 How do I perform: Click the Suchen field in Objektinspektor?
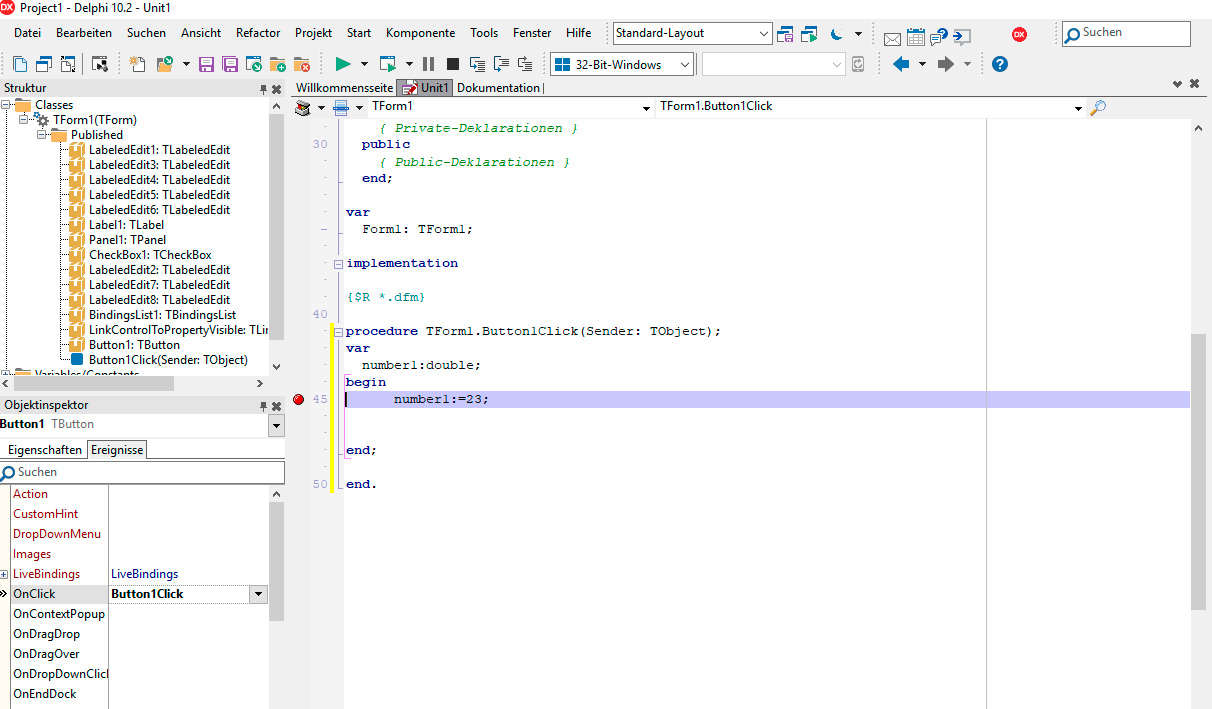point(142,472)
